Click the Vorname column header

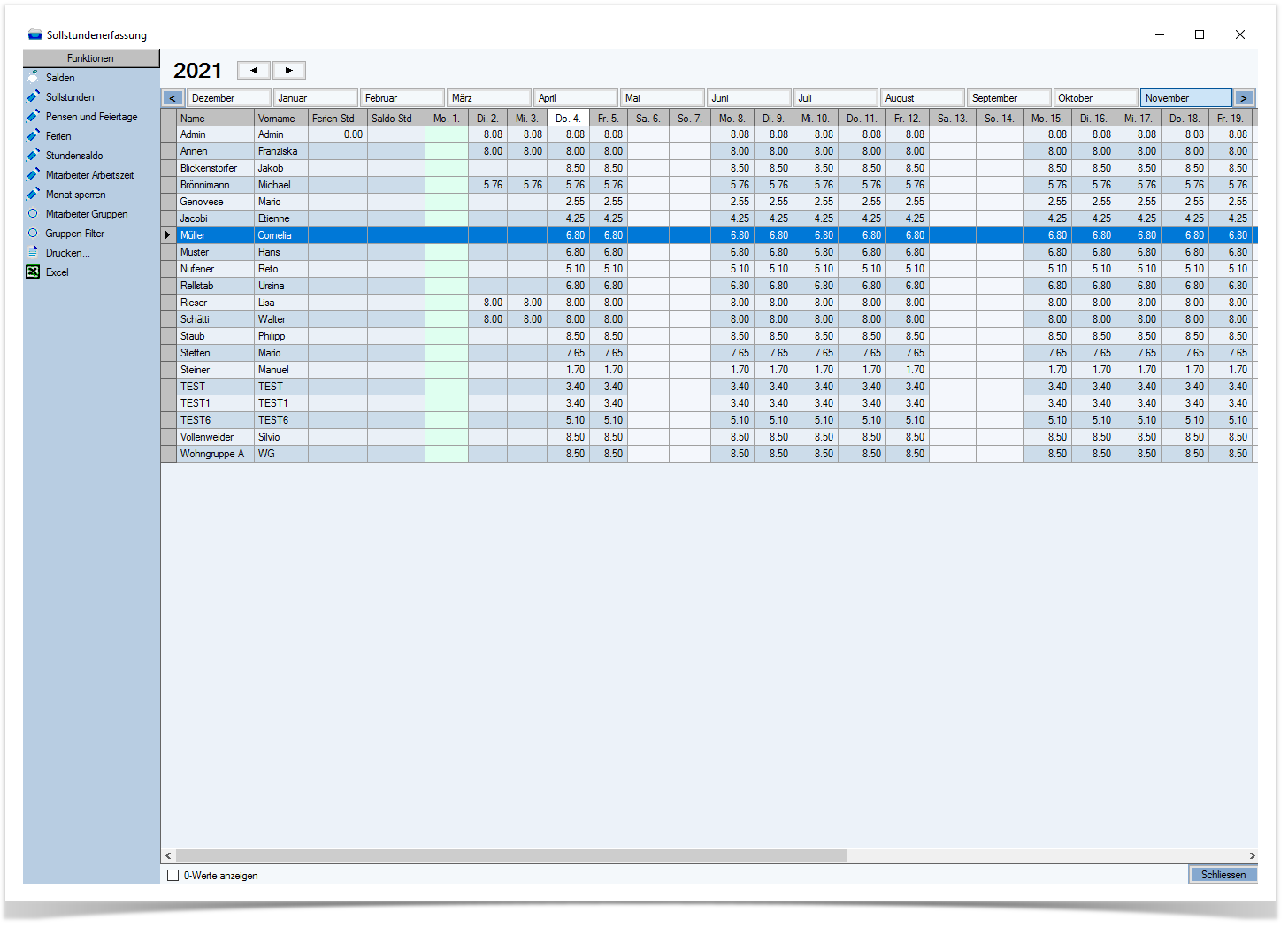click(281, 118)
